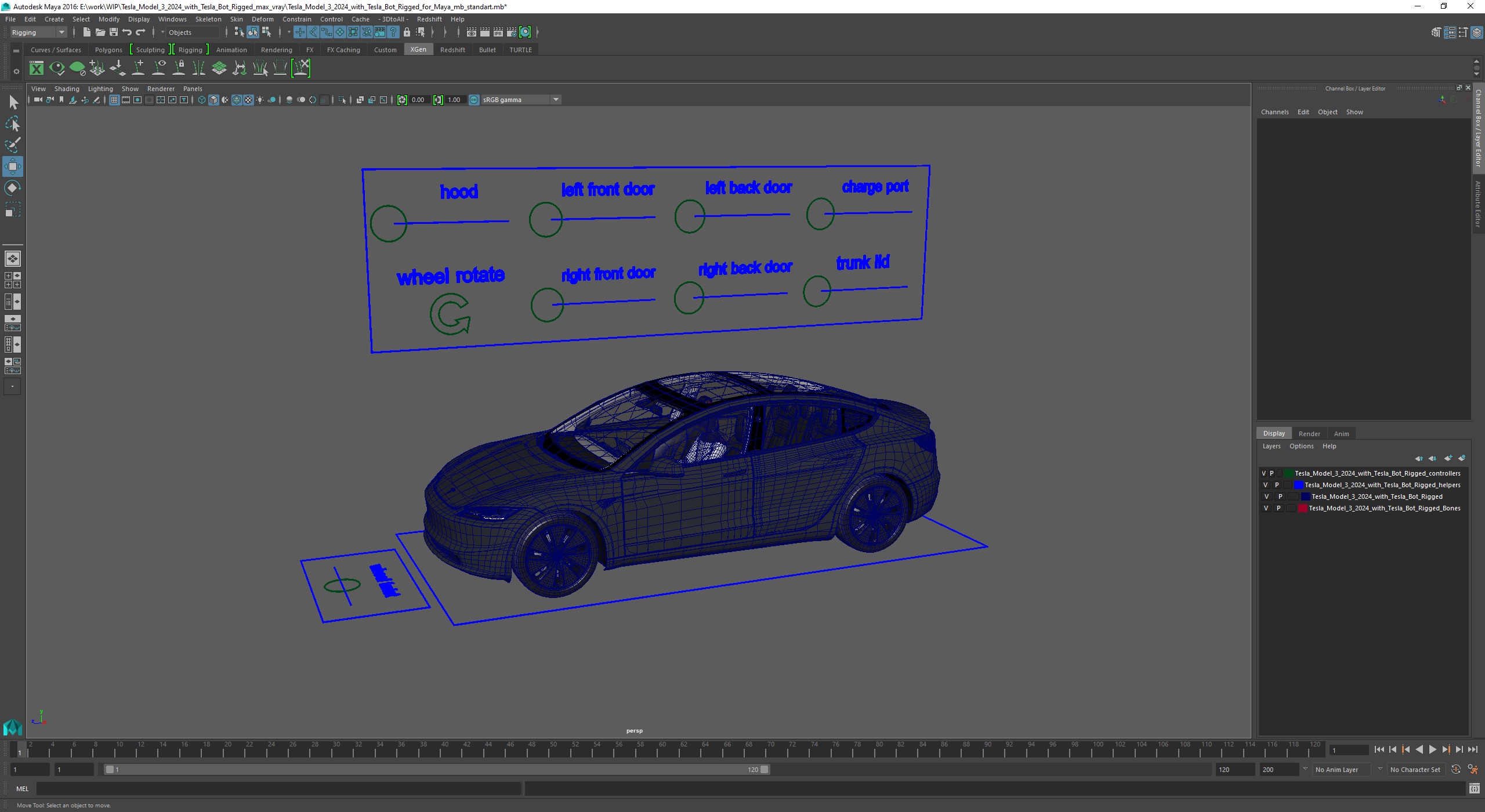The height and width of the screenshot is (812, 1485).
Task: Toggle visibility V of Tesla_Bot_Rigged layer
Action: pyautogui.click(x=1266, y=496)
